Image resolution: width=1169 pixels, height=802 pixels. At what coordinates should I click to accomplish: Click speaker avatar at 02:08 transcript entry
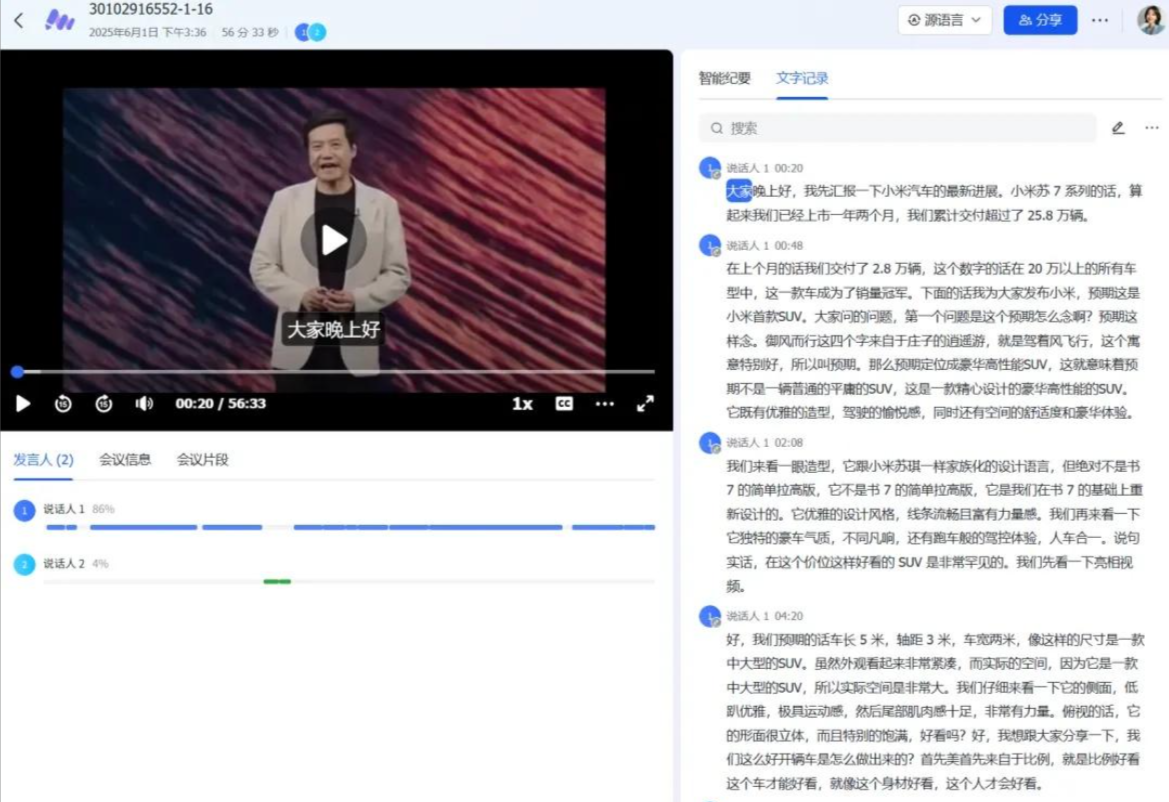pos(710,443)
